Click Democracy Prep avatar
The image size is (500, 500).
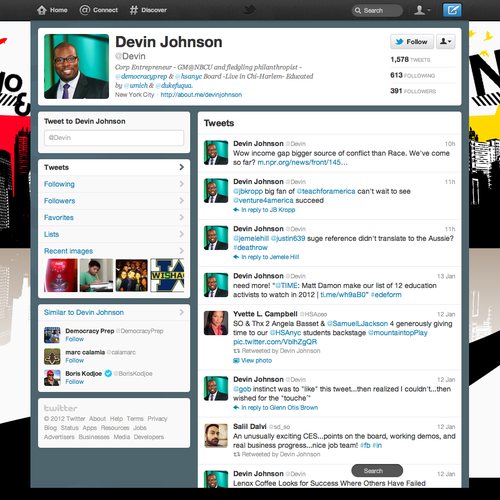click(x=52, y=335)
